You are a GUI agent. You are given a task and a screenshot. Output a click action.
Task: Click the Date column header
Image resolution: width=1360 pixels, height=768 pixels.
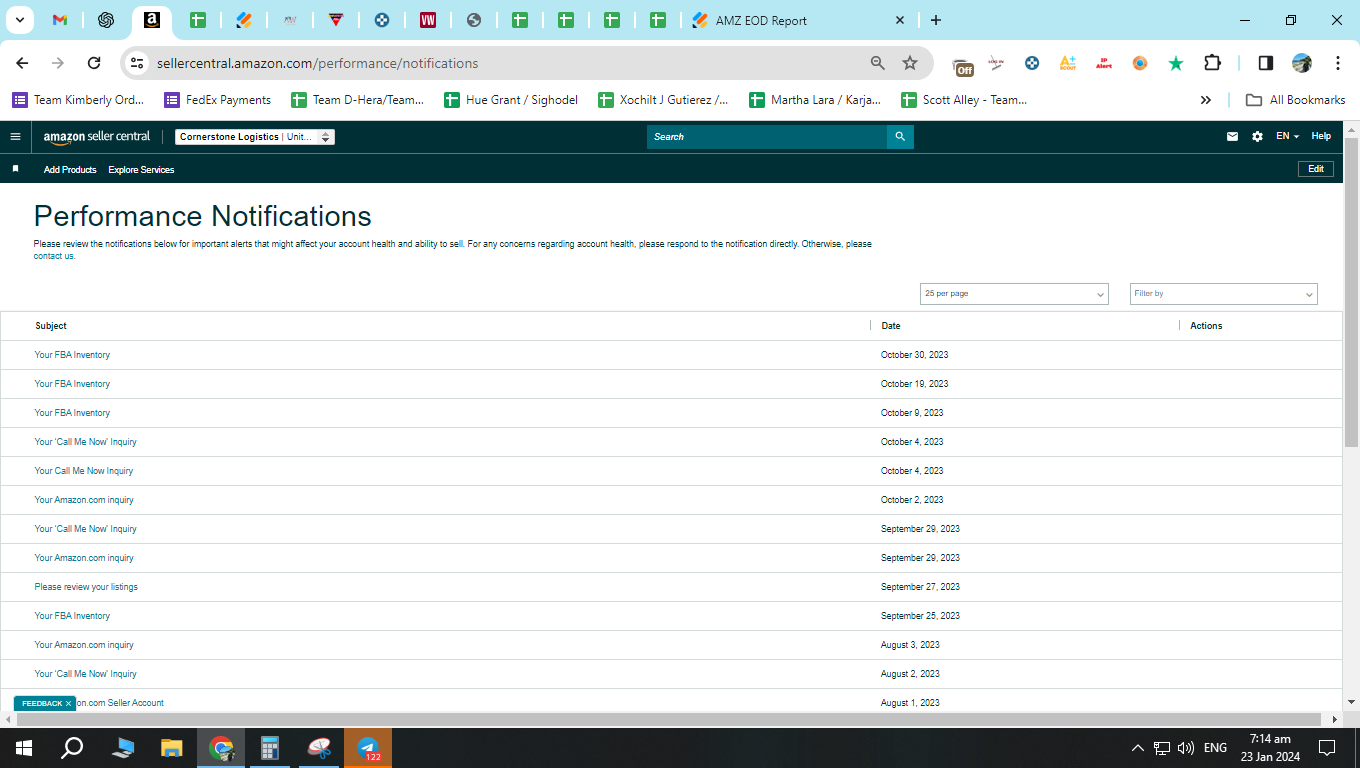891,326
